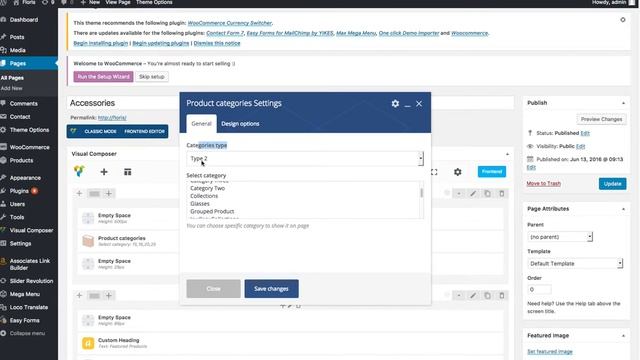Viewport: 640px width, 360px height.
Task: Open Theme Options in top admin bar
Action: pyautogui.click(x=154, y=2)
